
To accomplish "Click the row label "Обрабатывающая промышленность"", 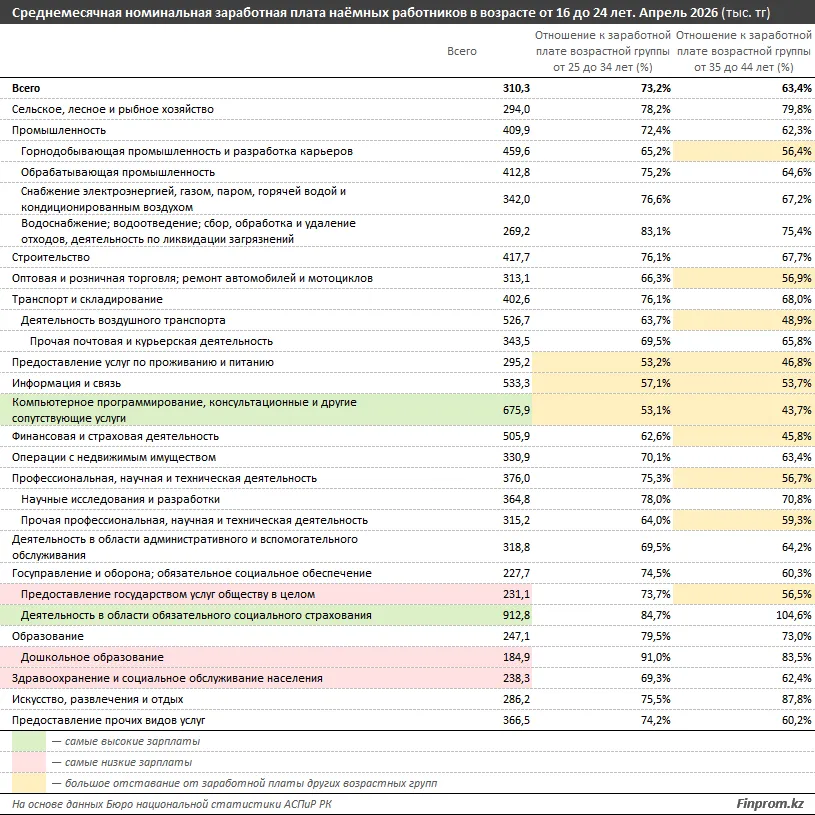I will coord(118,172).
